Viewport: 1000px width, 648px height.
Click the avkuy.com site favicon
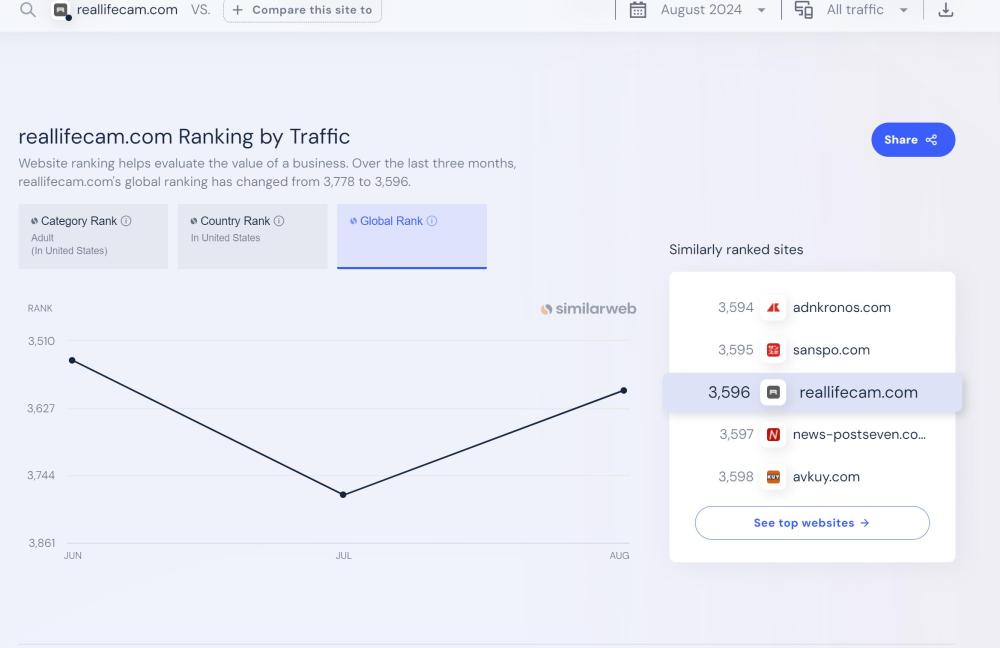pos(773,477)
